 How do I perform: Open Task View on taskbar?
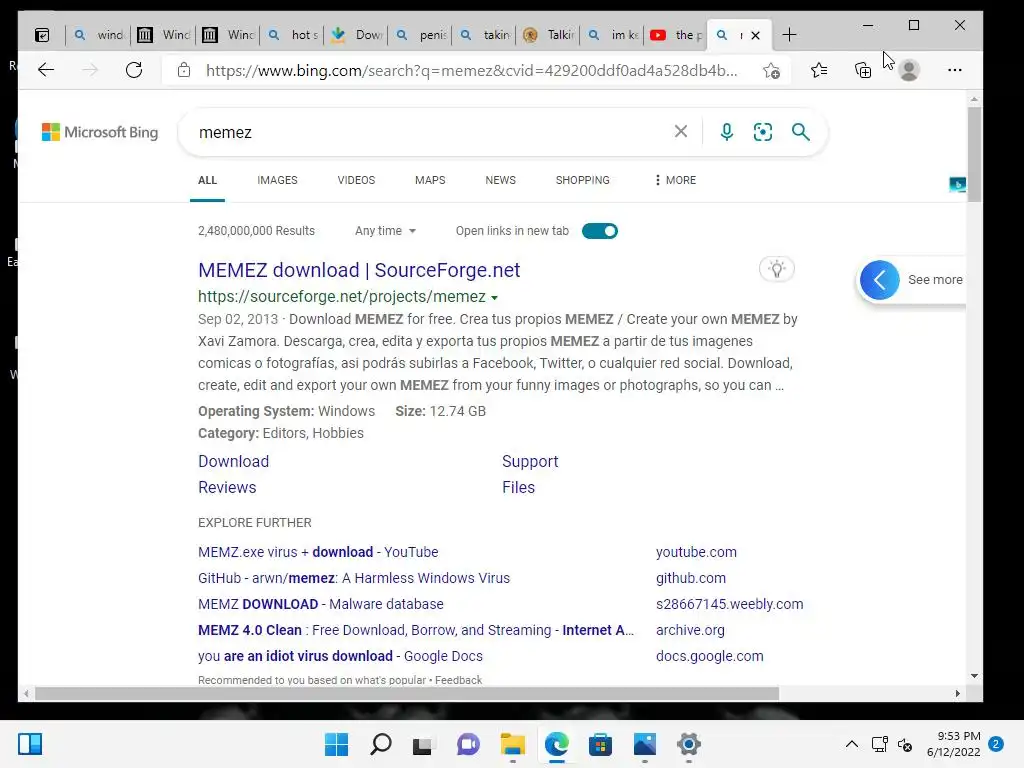pos(423,744)
